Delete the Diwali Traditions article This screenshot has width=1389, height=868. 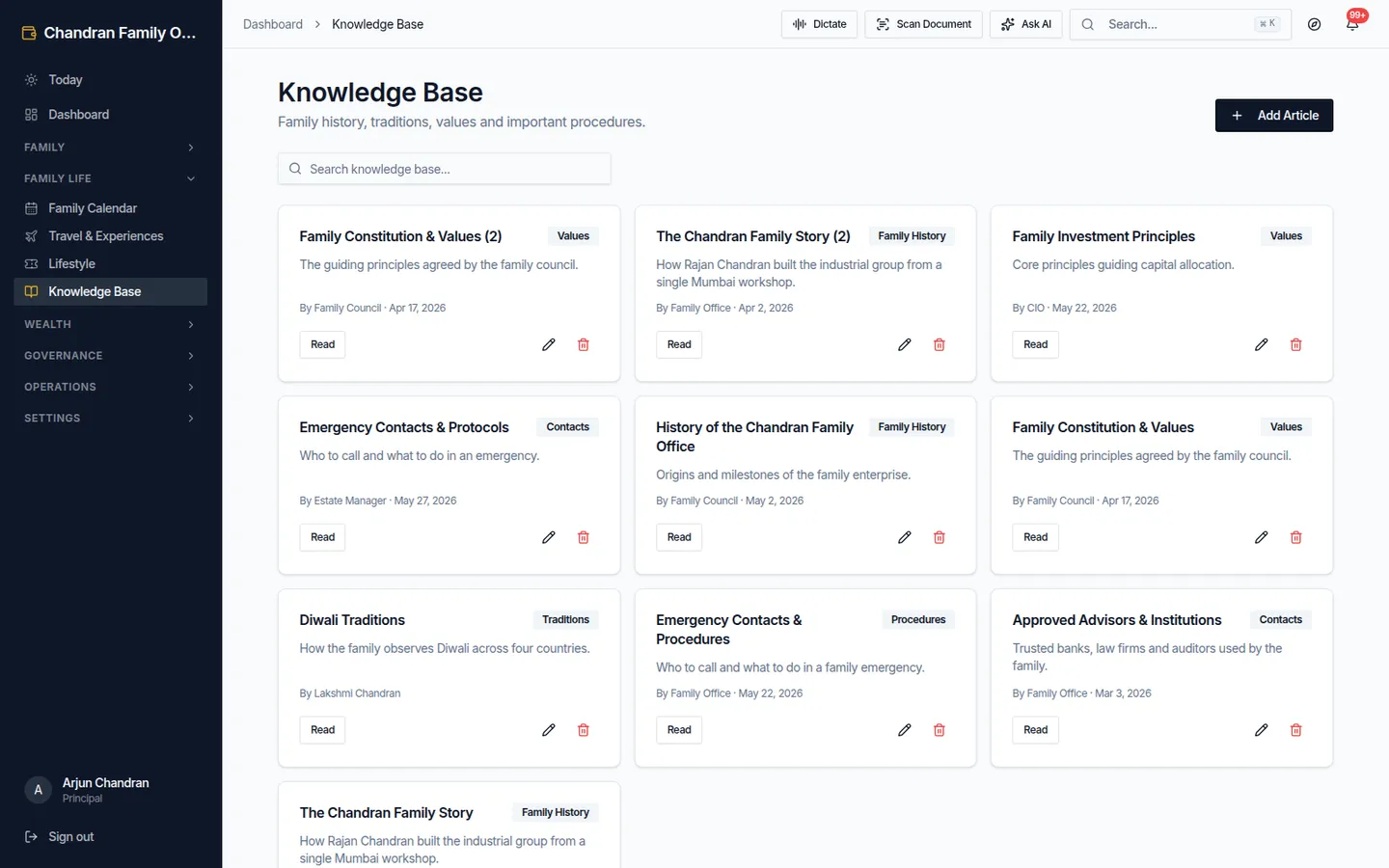pos(584,730)
